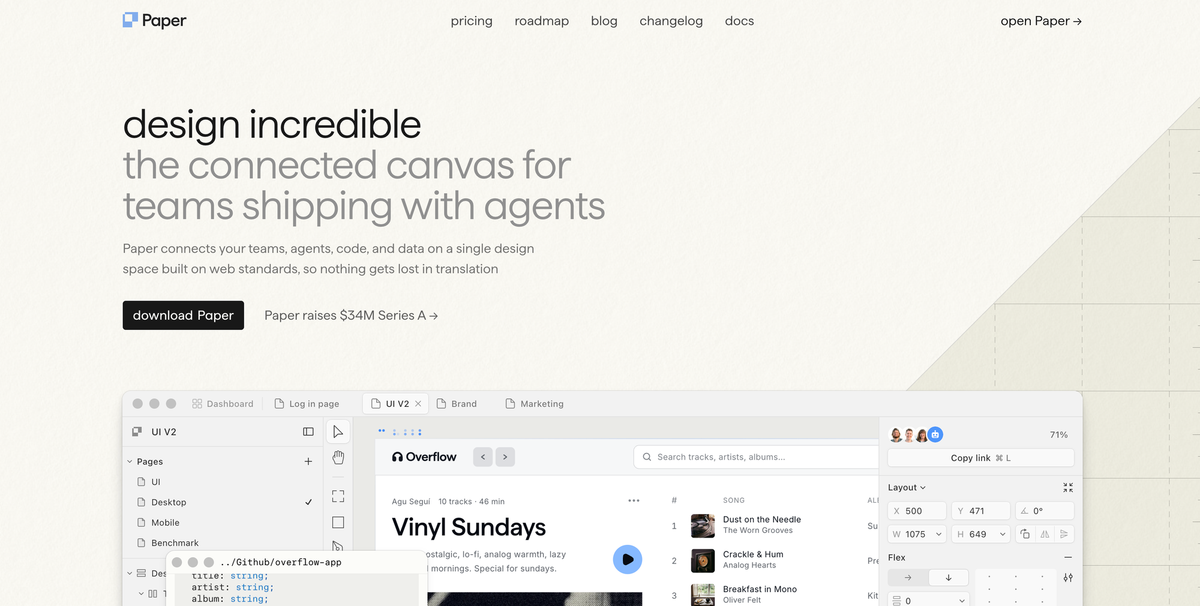The image size is (1200, 606).
Task: Click the Vinyl Sundays playlist title
Action: [469, 527]
